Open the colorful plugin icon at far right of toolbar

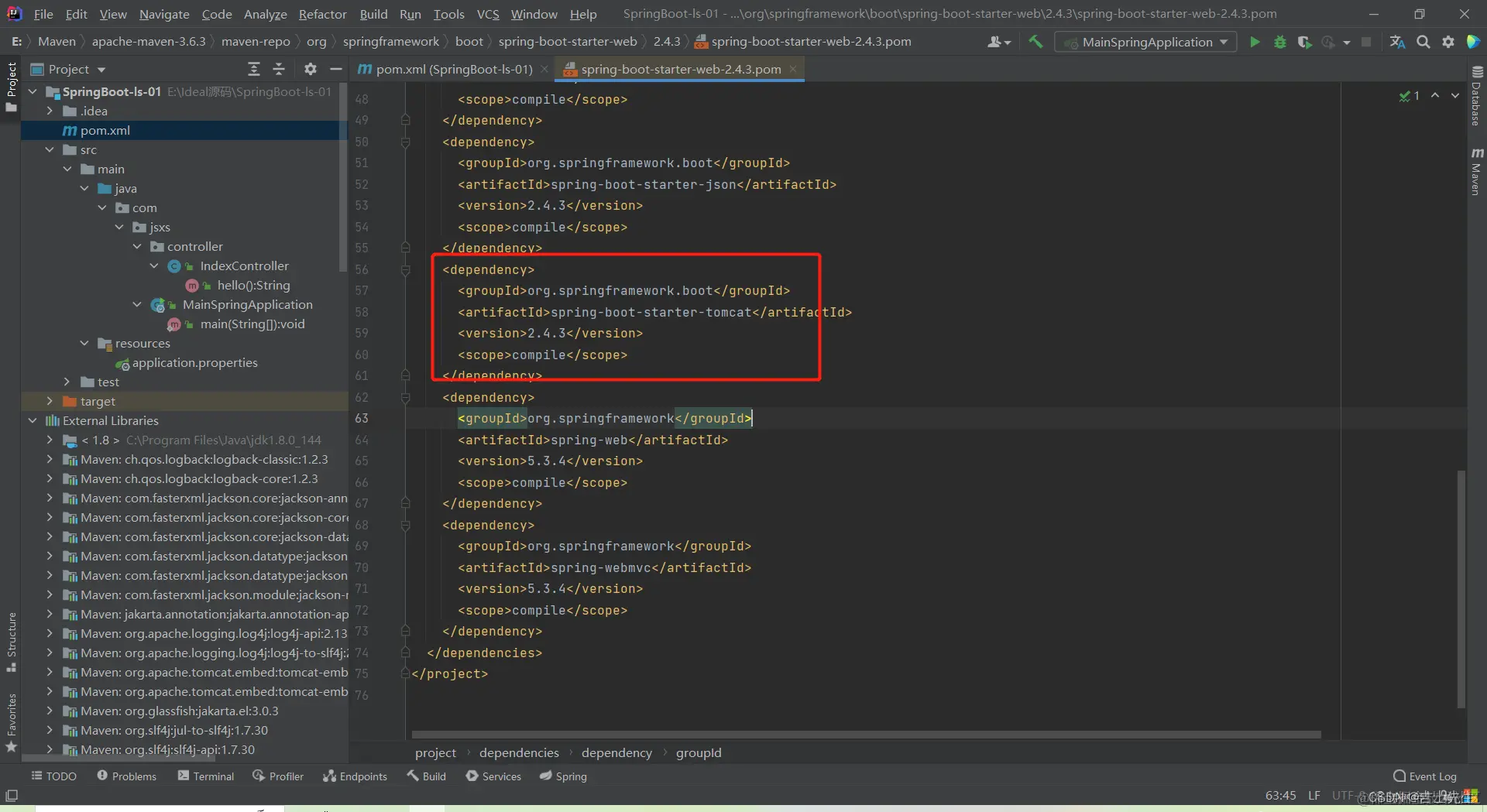(x=1473, y=42)
